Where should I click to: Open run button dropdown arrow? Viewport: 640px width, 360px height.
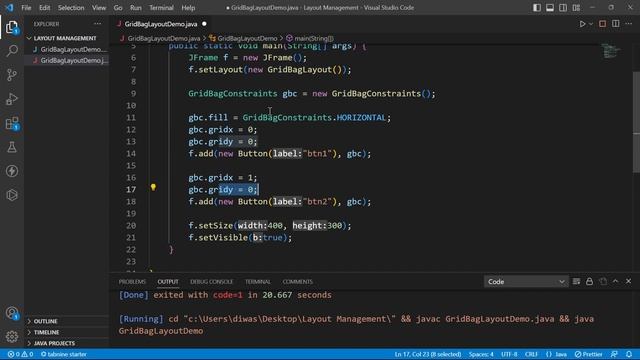[x=591, y=24]
